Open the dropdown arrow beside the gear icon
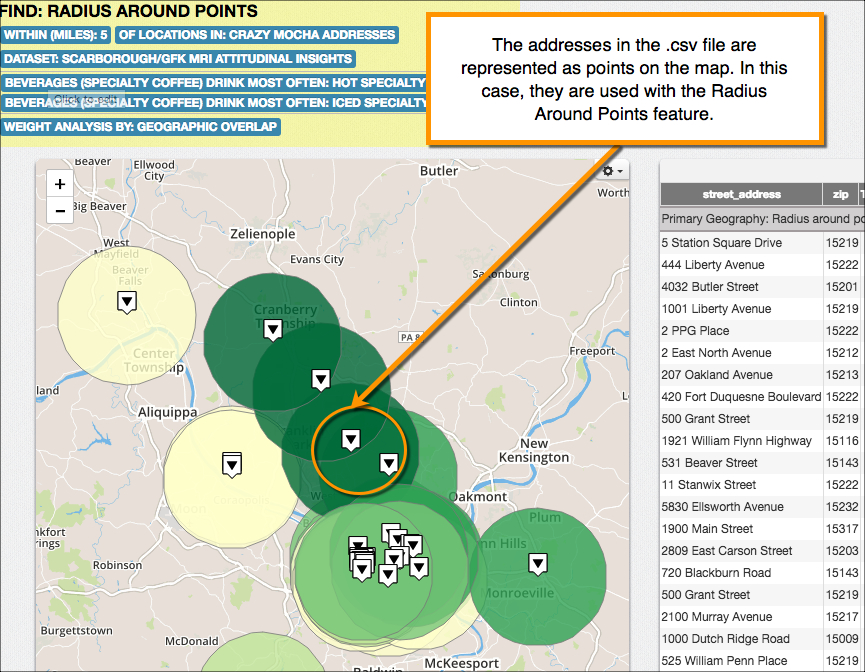Image resolution: width=865 pixels, height=672 pixels. coord(620,171)
